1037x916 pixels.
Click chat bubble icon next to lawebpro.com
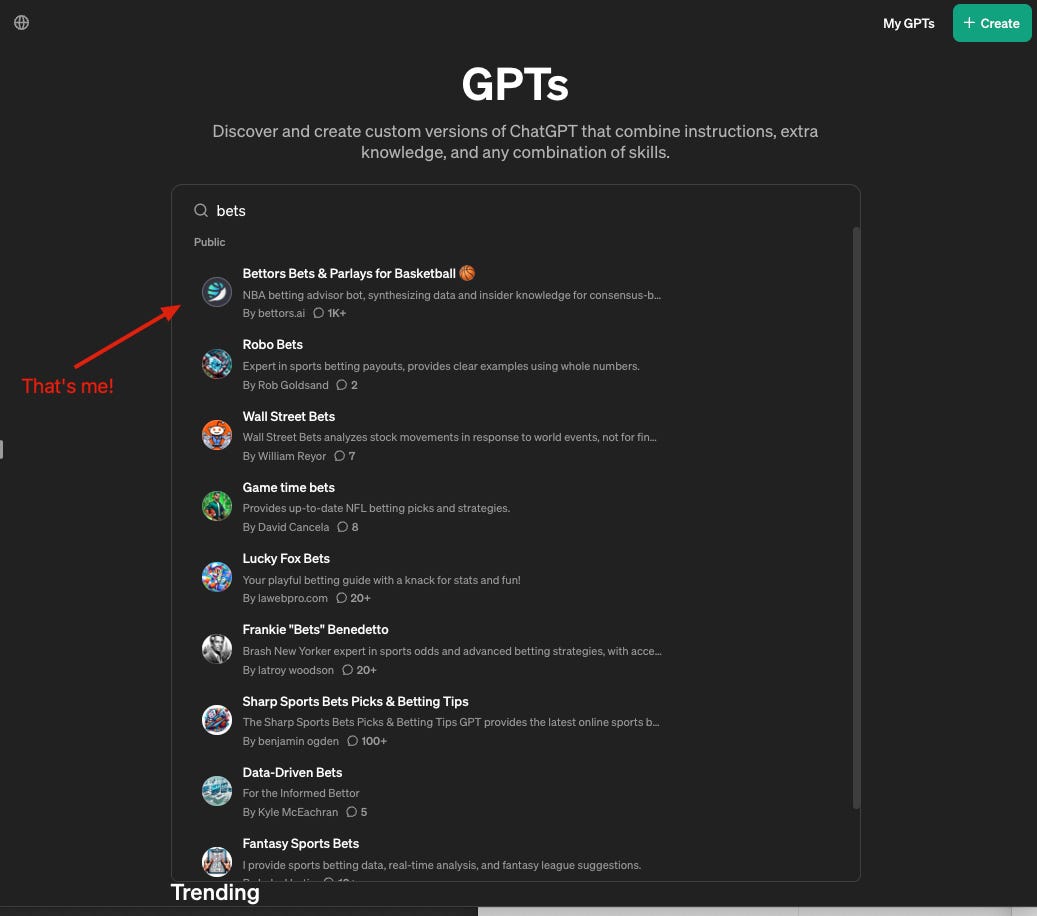(x=341, y=598)
